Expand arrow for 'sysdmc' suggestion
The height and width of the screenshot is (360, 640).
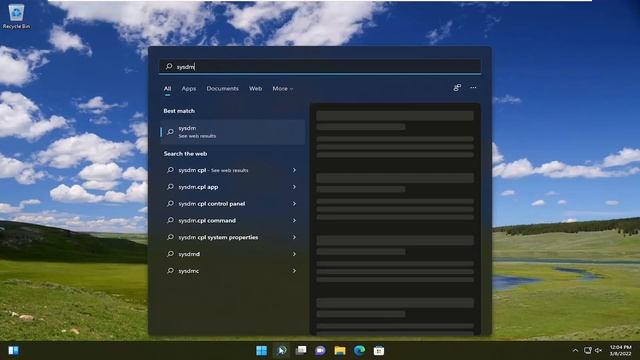click(x=294, y=271)
